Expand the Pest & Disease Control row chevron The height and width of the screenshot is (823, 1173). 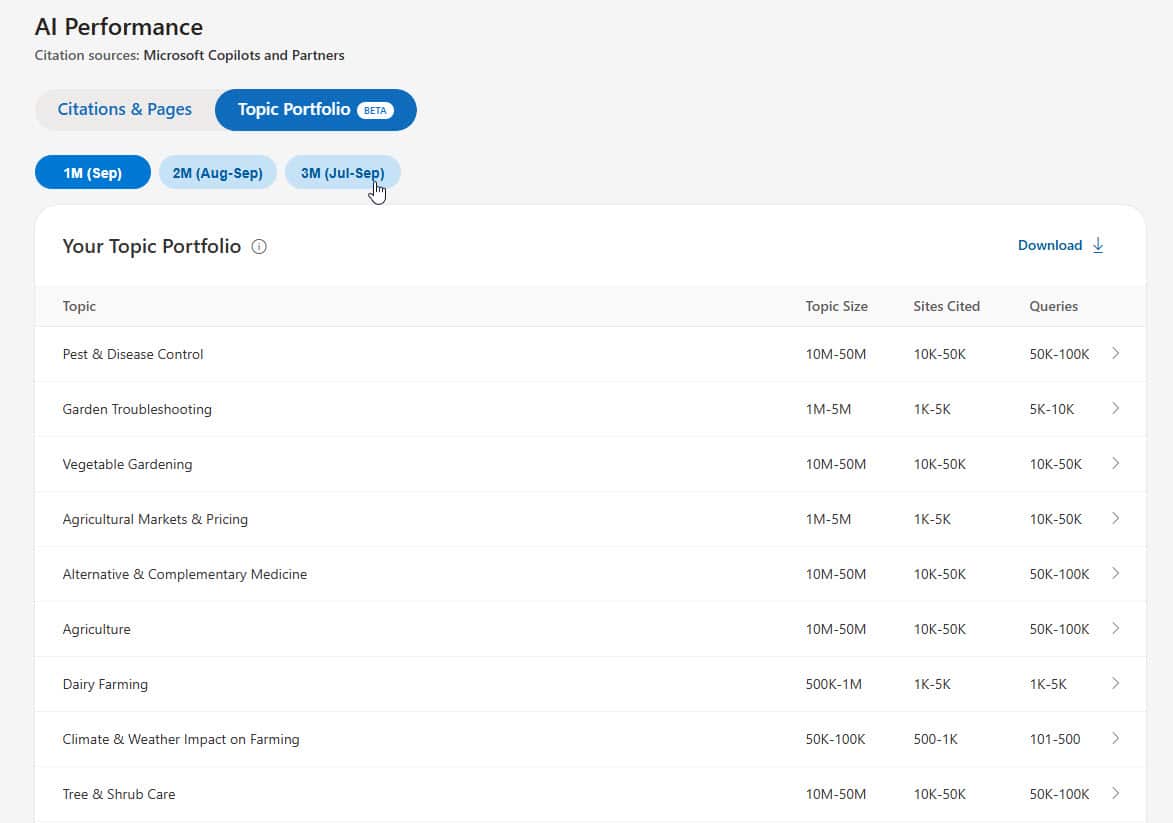(x=1115, y=353)
